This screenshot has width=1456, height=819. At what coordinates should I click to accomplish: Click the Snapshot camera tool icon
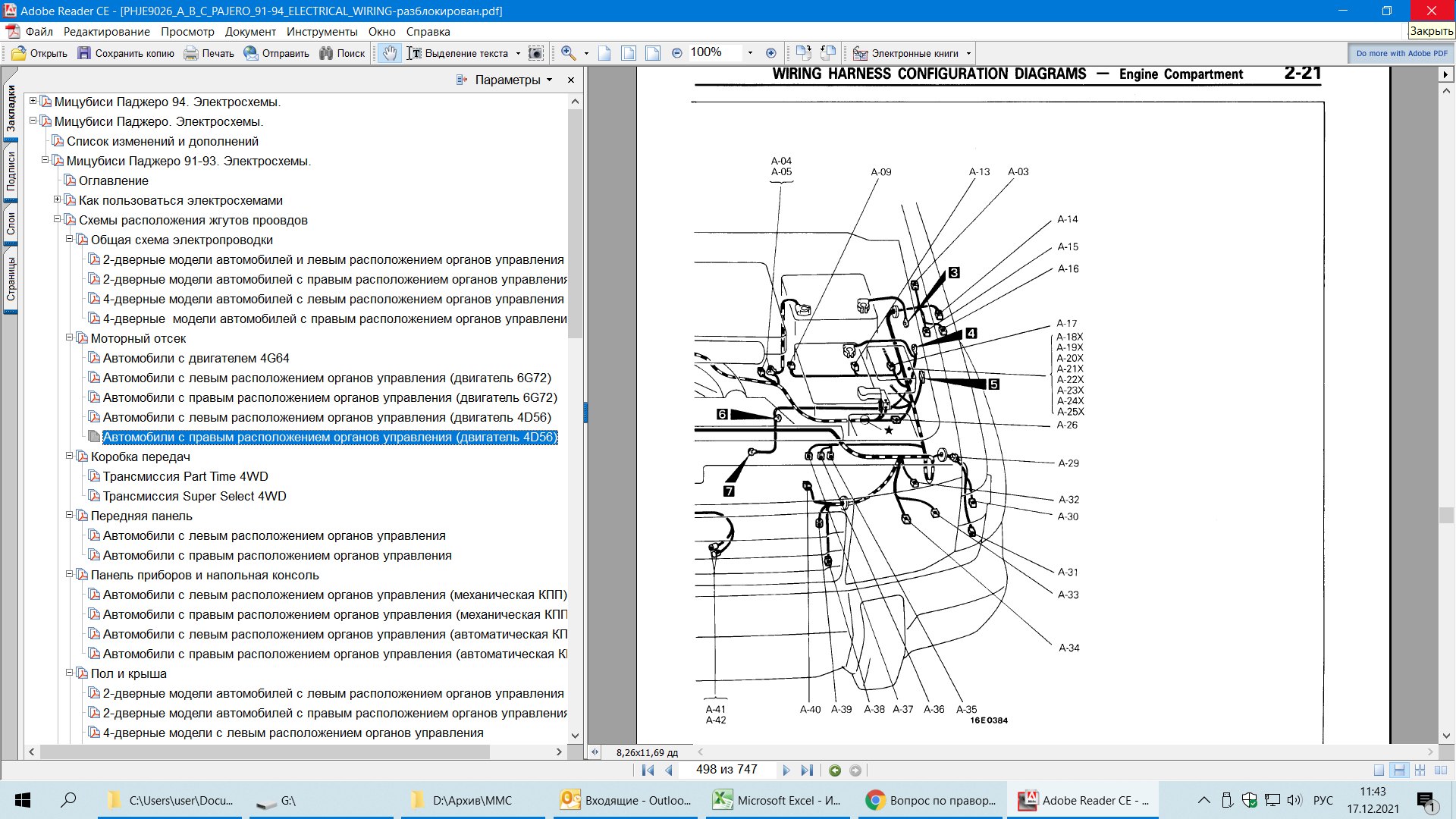[535, 53]
